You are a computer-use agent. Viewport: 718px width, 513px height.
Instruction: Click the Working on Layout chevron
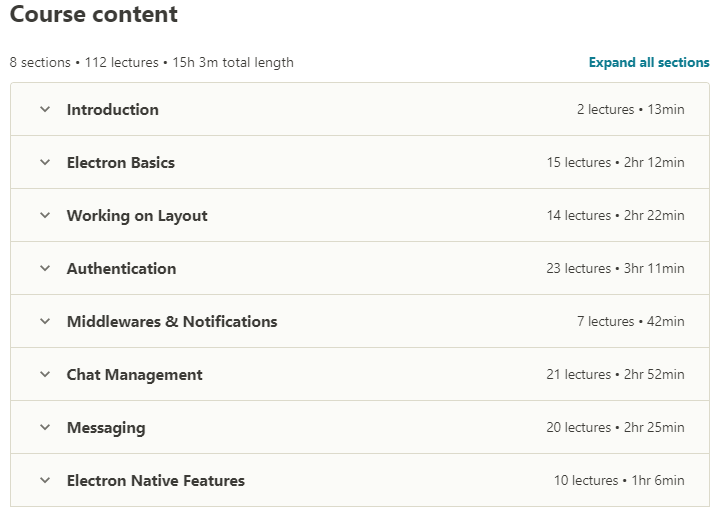(45, 215)
